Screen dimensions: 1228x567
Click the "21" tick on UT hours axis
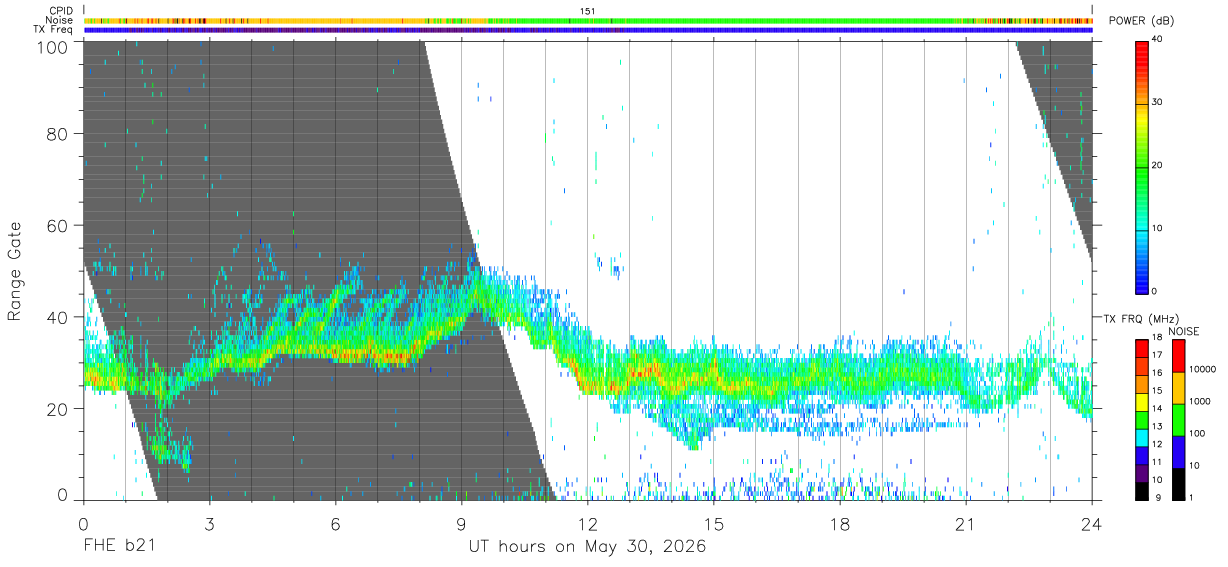tap(966, 524)
